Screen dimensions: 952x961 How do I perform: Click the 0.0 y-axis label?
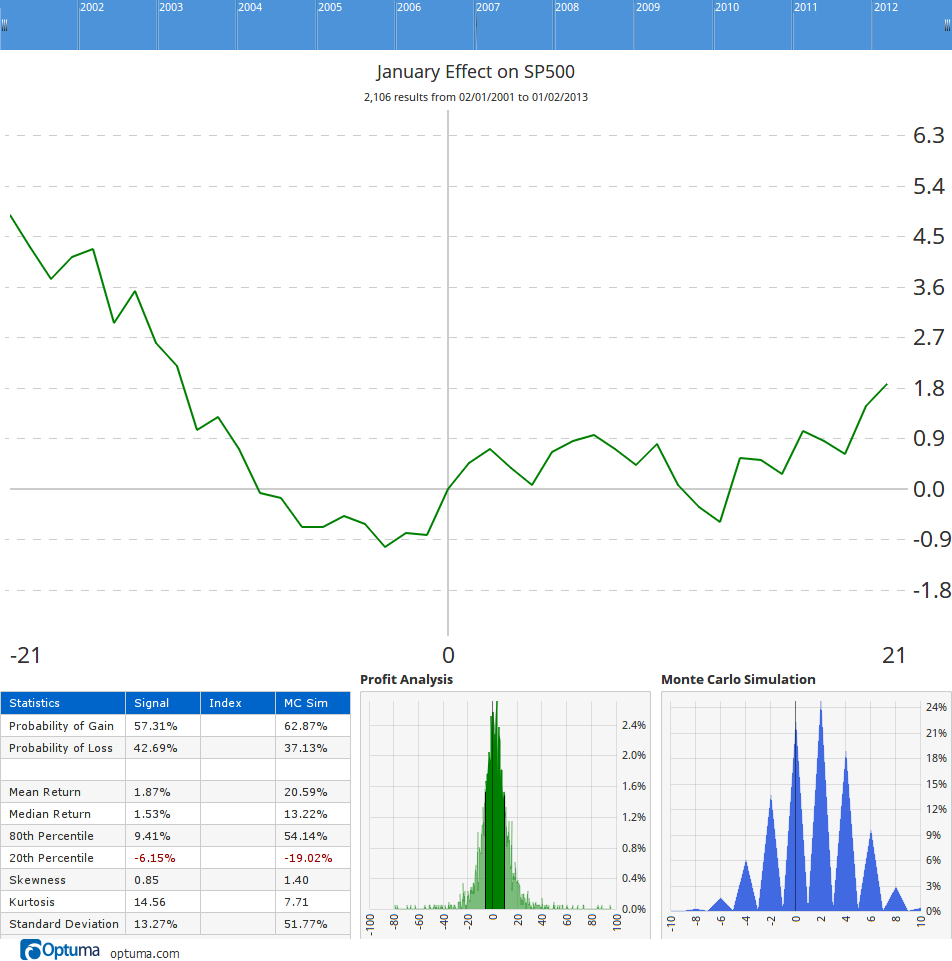929,489
